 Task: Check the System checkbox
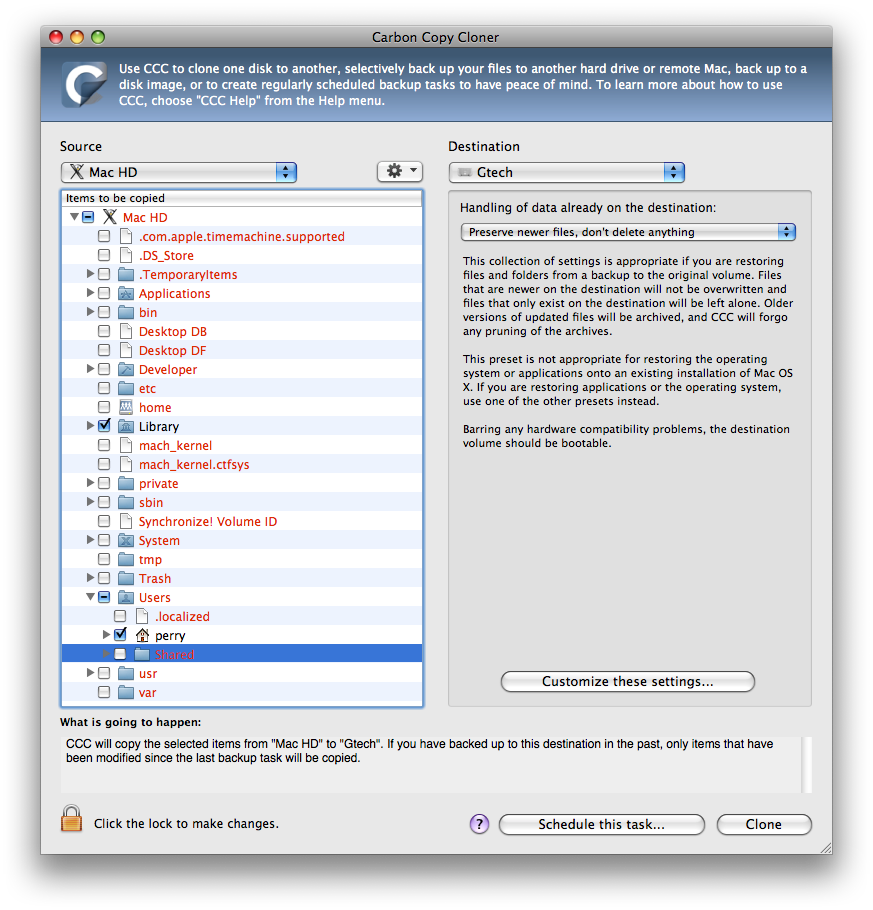pos(104,540)
